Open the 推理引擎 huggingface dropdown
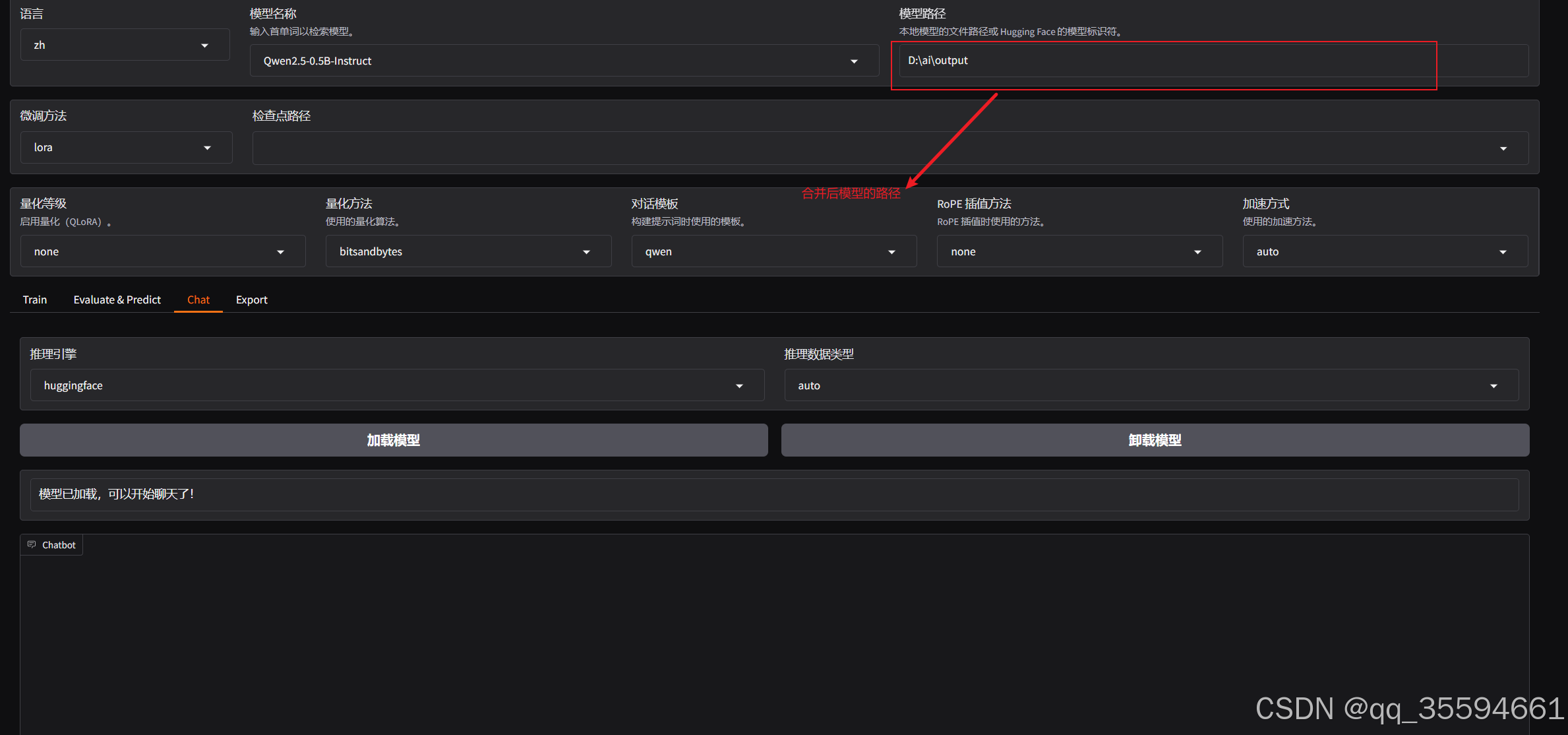 click(397, 385)
